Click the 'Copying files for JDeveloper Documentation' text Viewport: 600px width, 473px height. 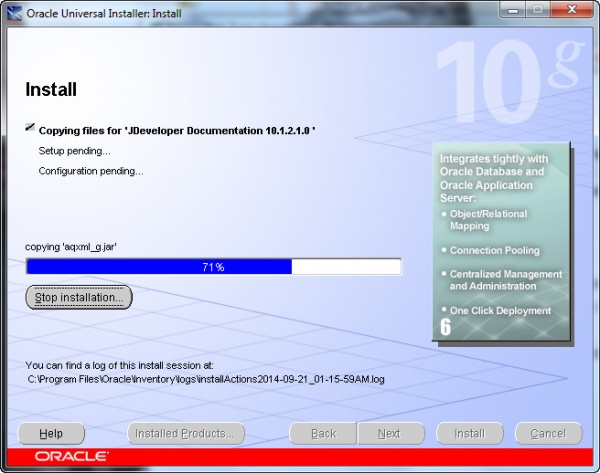point(177,131)
